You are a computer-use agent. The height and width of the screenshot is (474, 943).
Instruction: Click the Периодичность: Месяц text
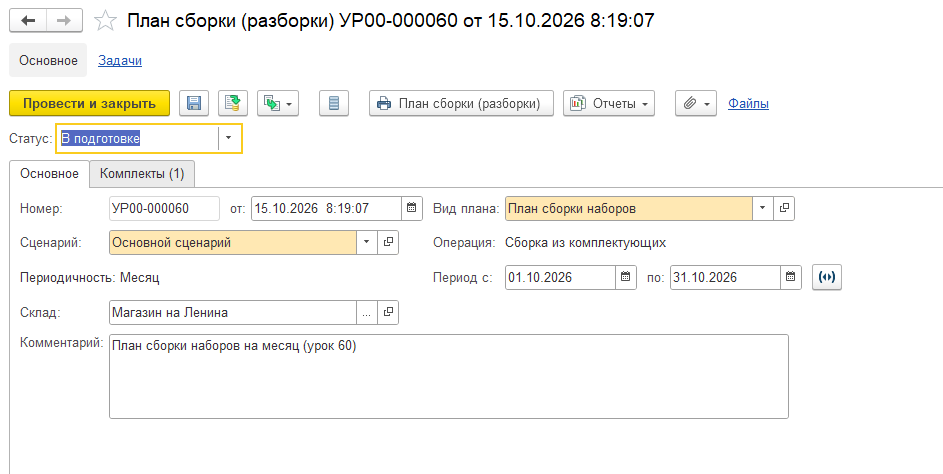click(x=90, y=278)
